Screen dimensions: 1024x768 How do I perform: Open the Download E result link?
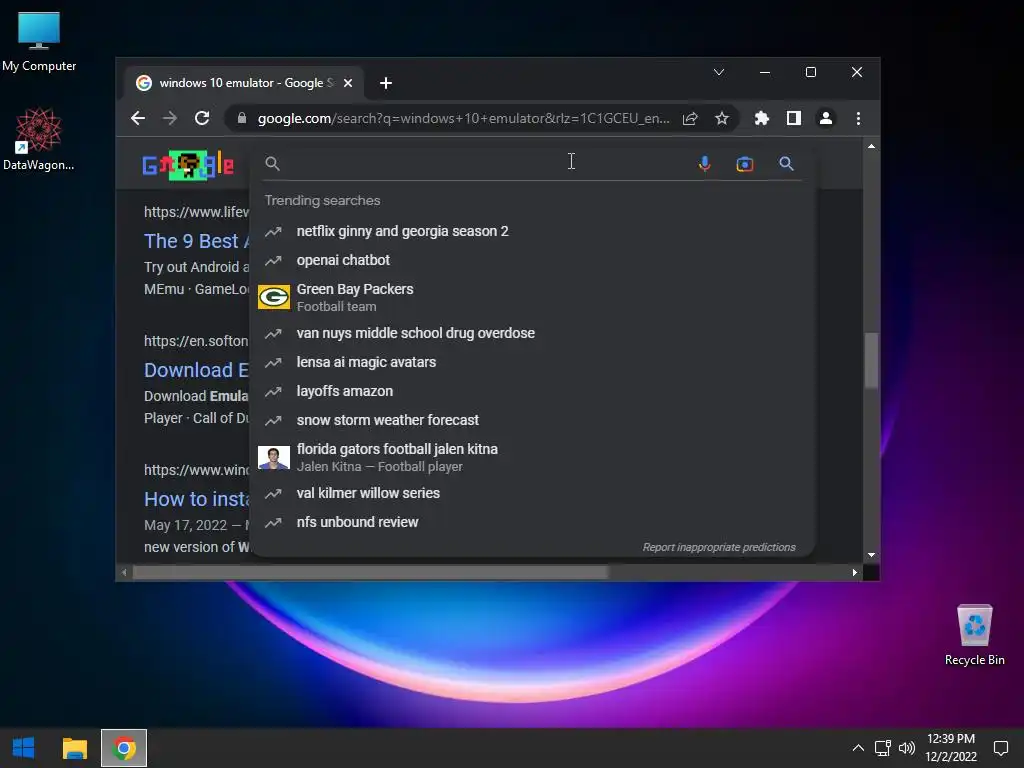tap(196, 370)
